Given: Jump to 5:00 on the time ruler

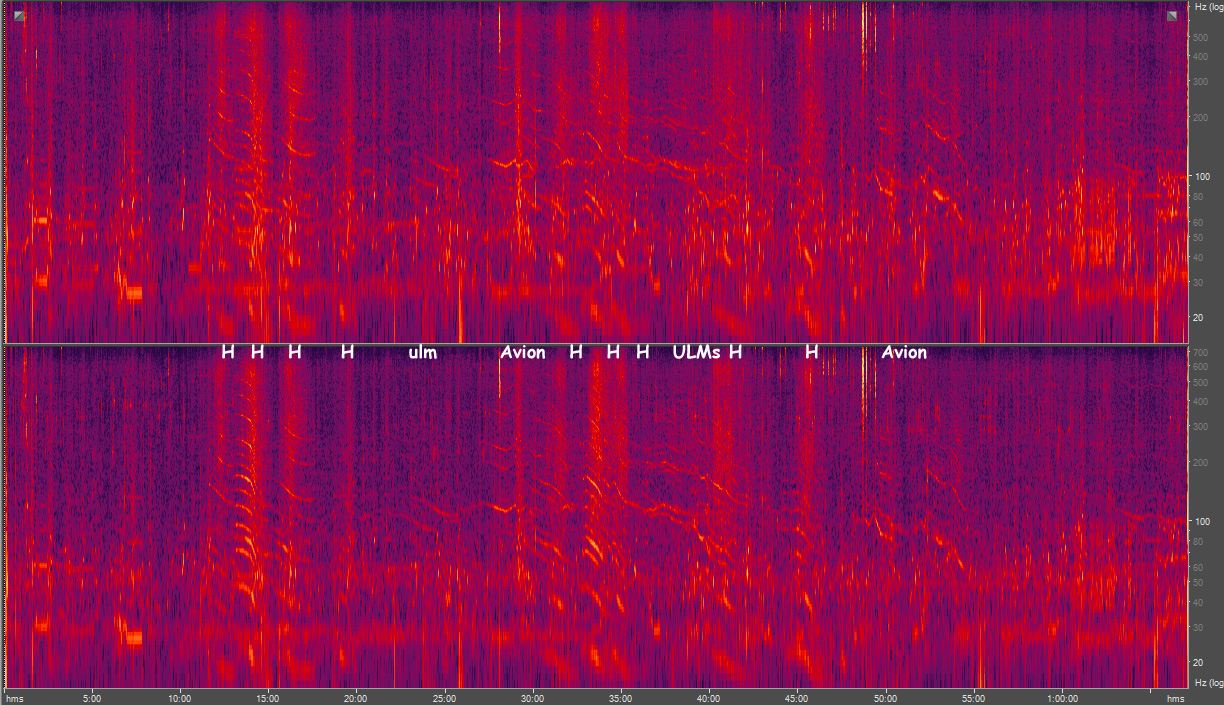Looking at the screenshot, I should (x=92, y=698).
